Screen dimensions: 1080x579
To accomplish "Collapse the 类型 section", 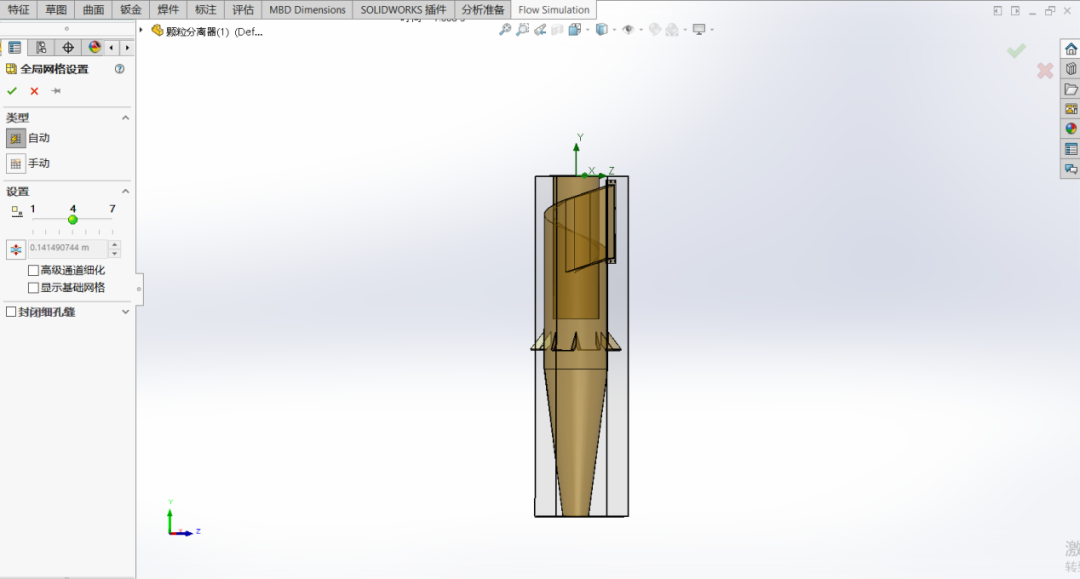I will coord(125,118).
